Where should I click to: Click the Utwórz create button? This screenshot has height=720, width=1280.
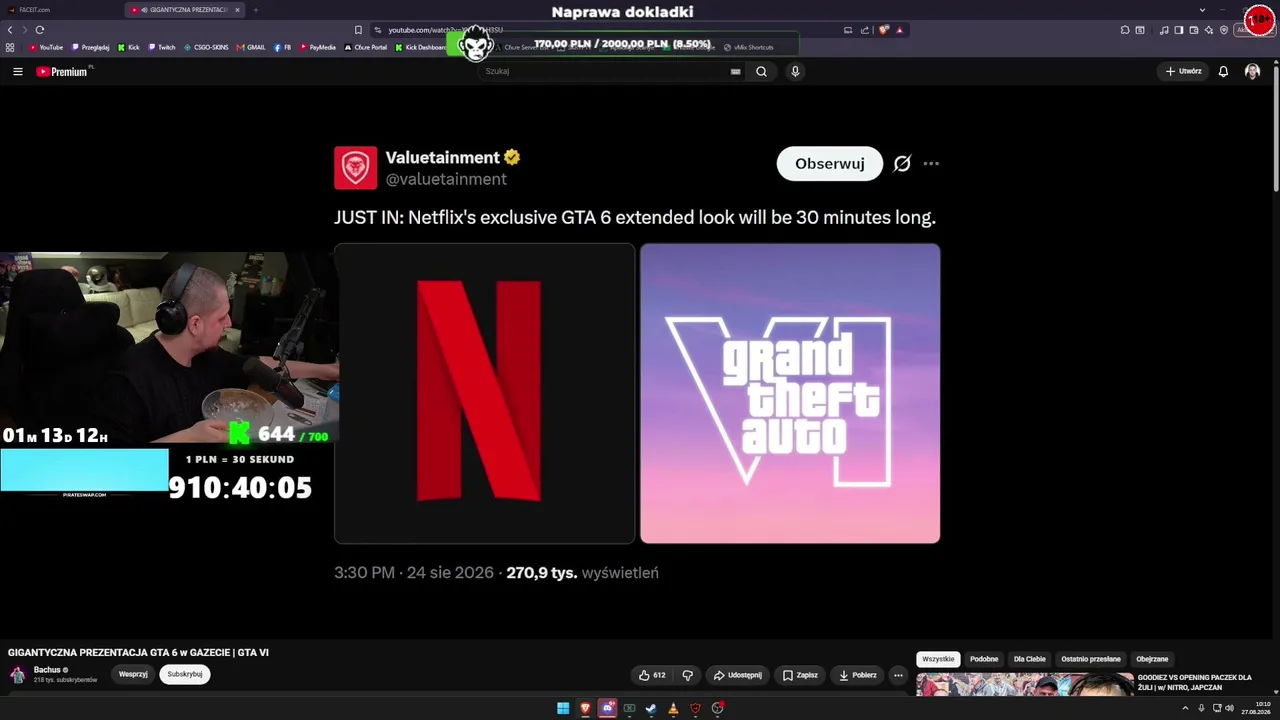[1183, 71]
